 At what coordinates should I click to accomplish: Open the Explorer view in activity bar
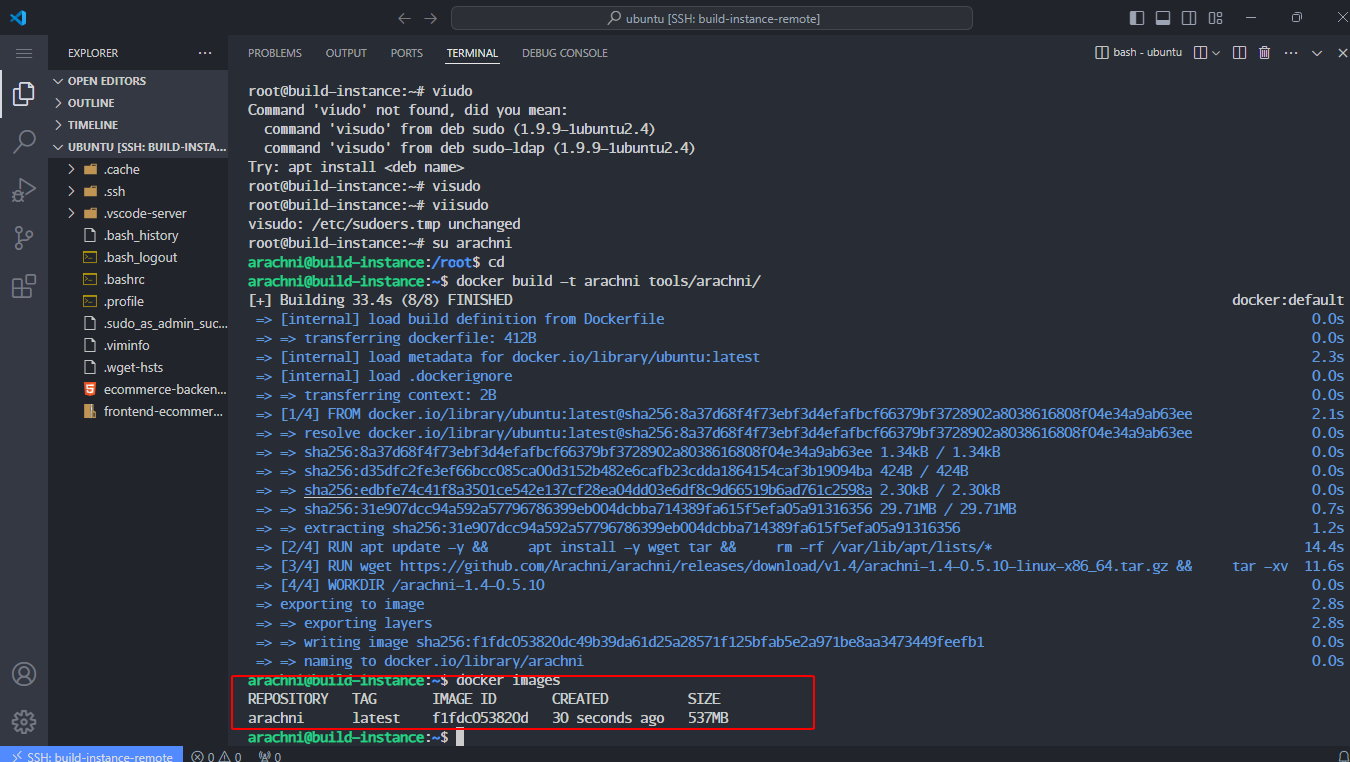[24, 94]
